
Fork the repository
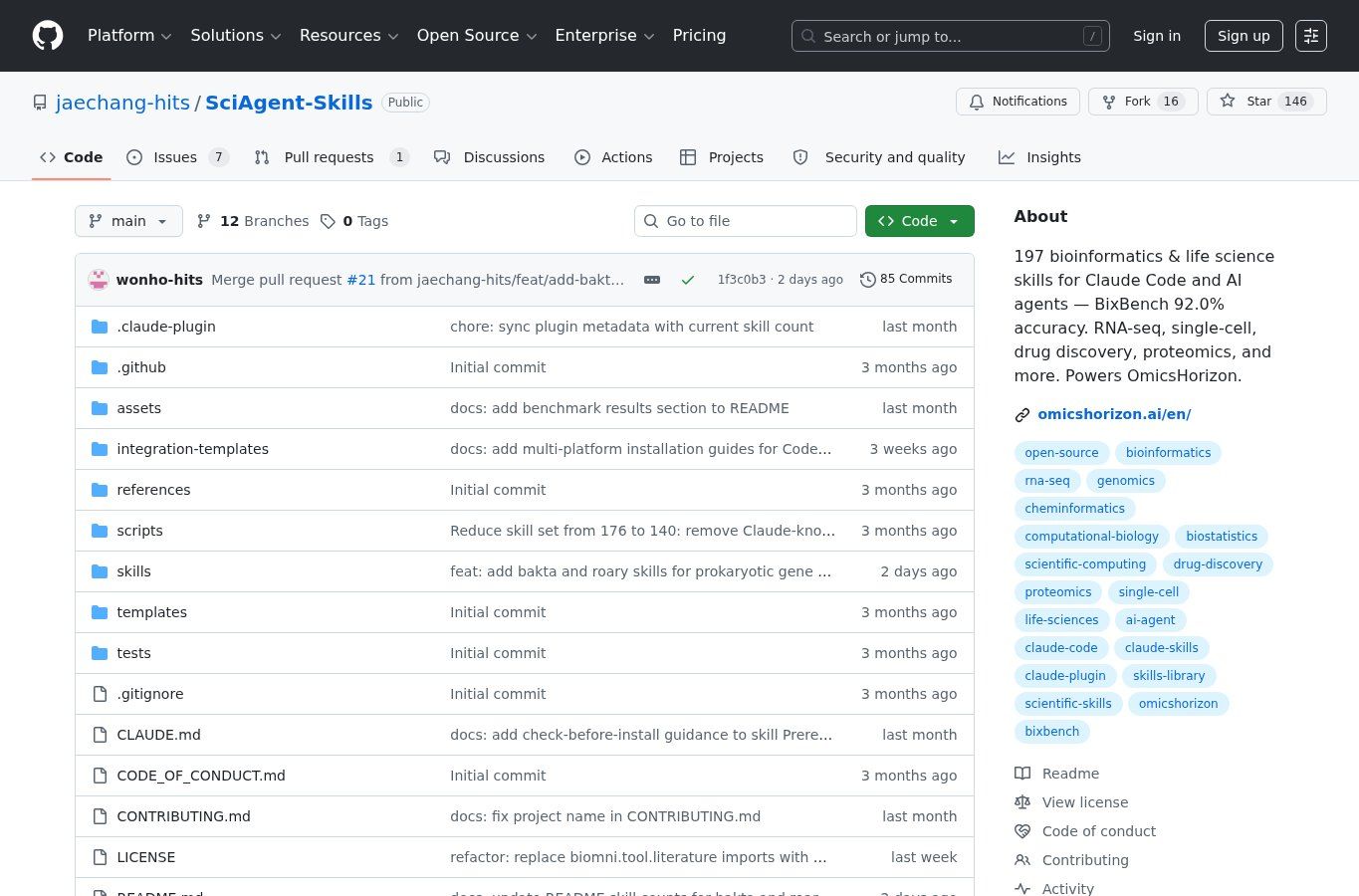[x=1143, y=102]
